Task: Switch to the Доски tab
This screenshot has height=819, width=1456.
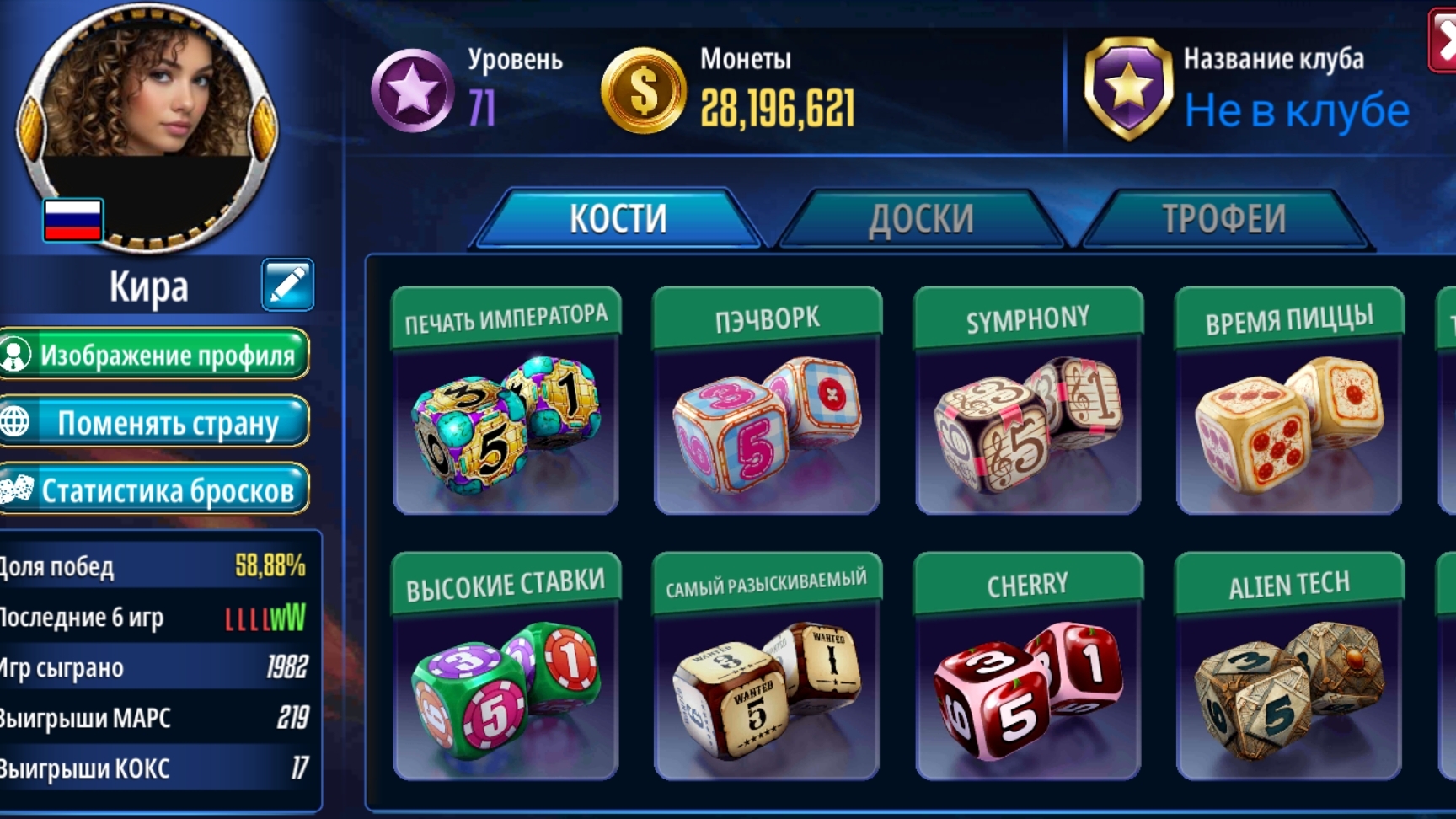Action: click(921, 219)
